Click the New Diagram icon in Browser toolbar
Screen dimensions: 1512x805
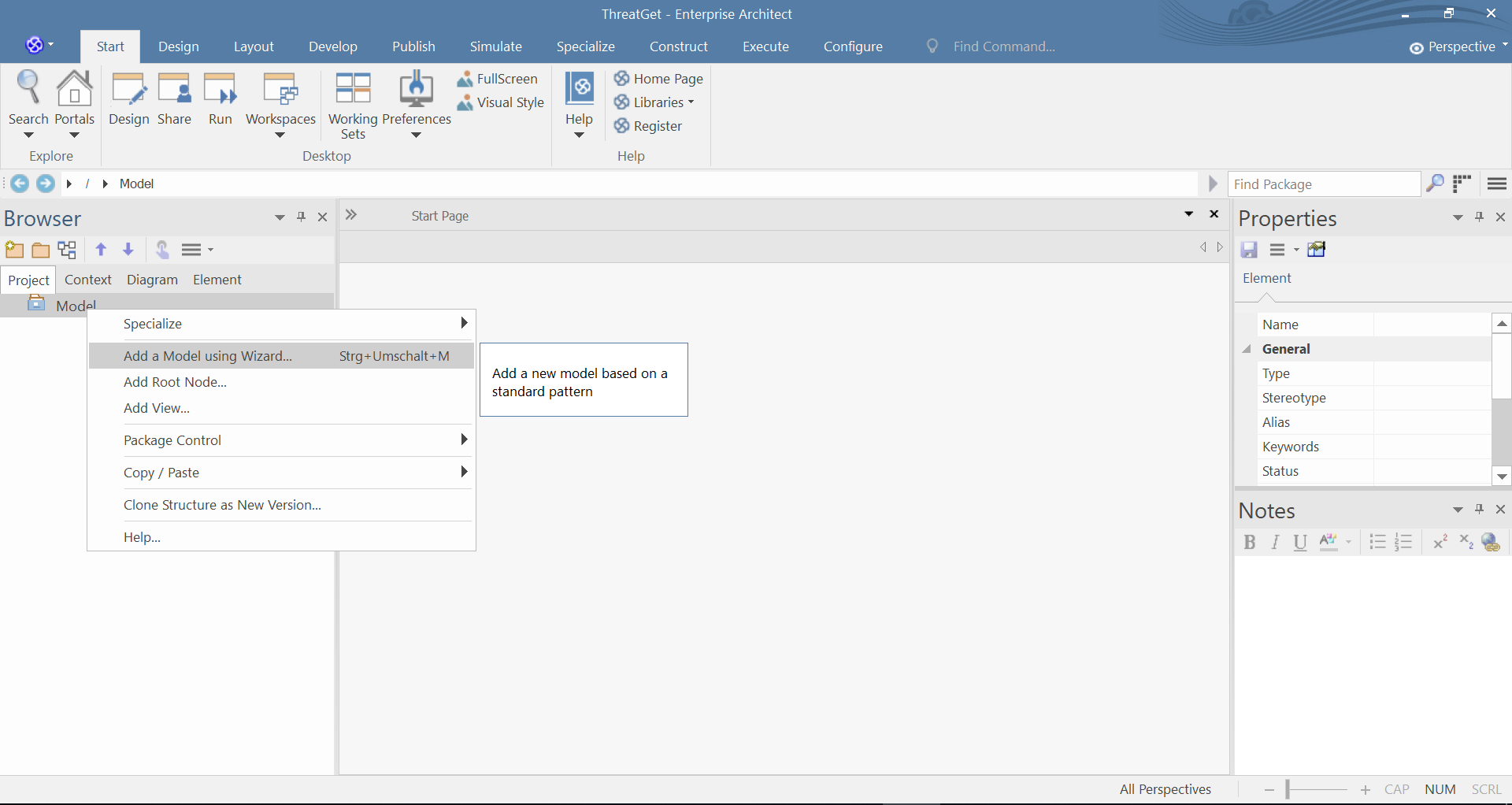click(68, 250)
